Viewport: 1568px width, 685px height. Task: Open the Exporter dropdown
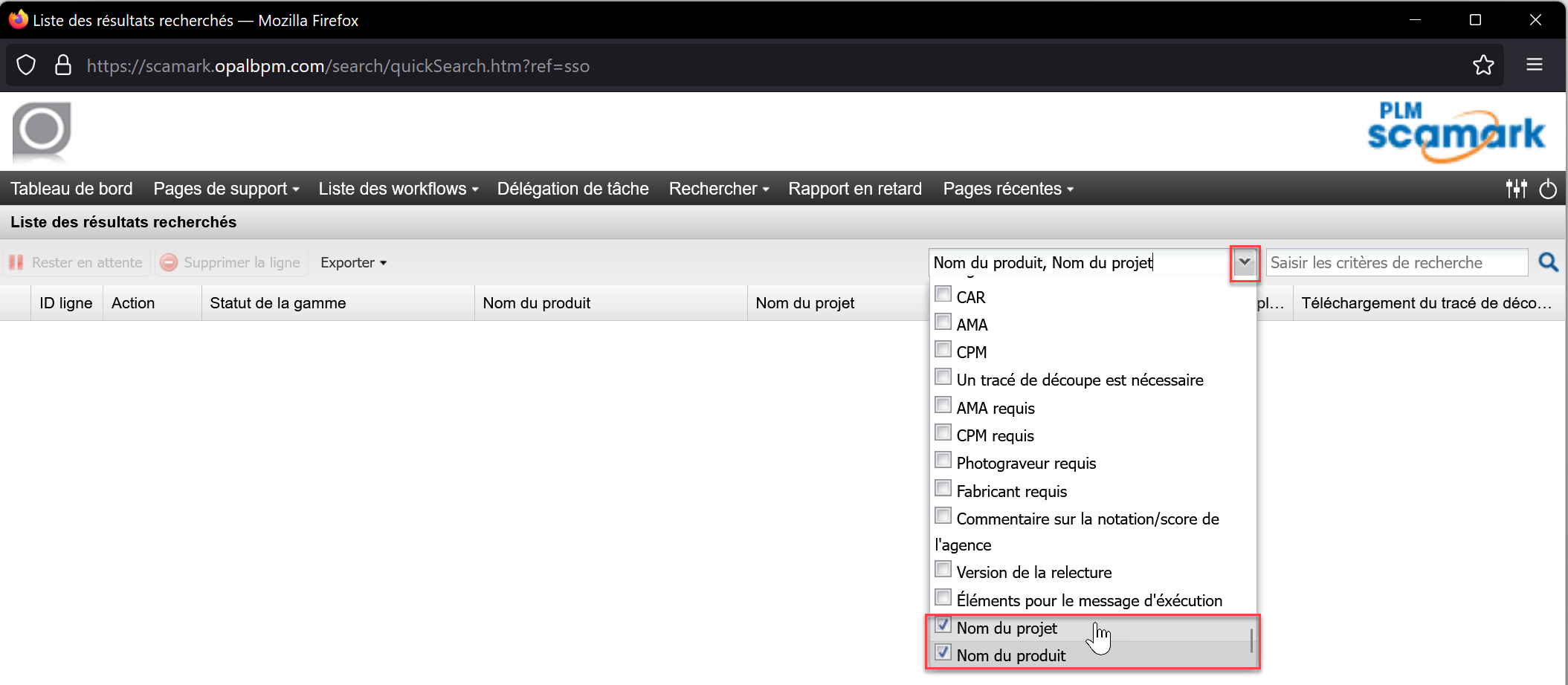354,262
